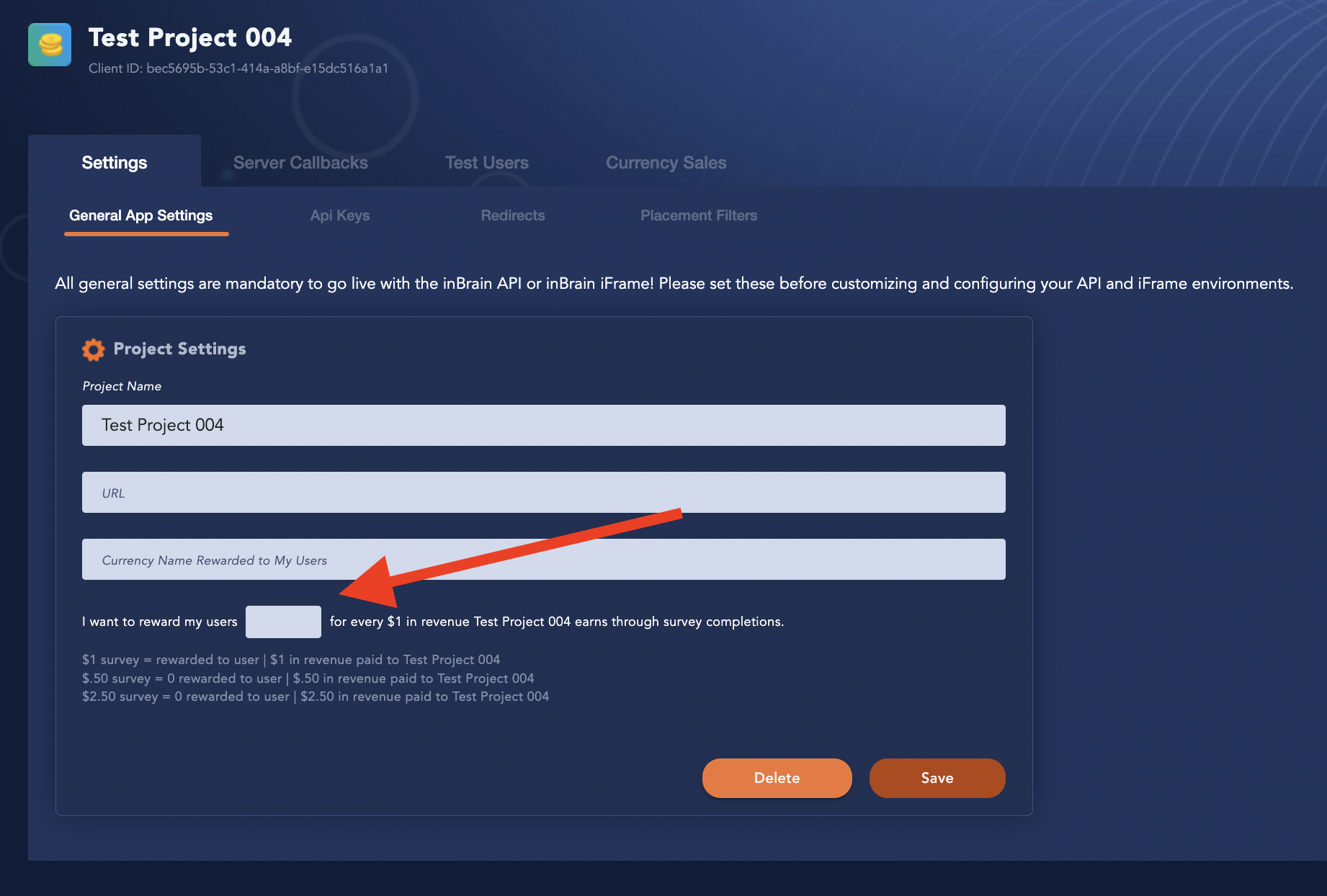The width and height of the screenshot is (1327, 896).
Task: Click the "for every $1 in revenue" text
Action: 557,622
